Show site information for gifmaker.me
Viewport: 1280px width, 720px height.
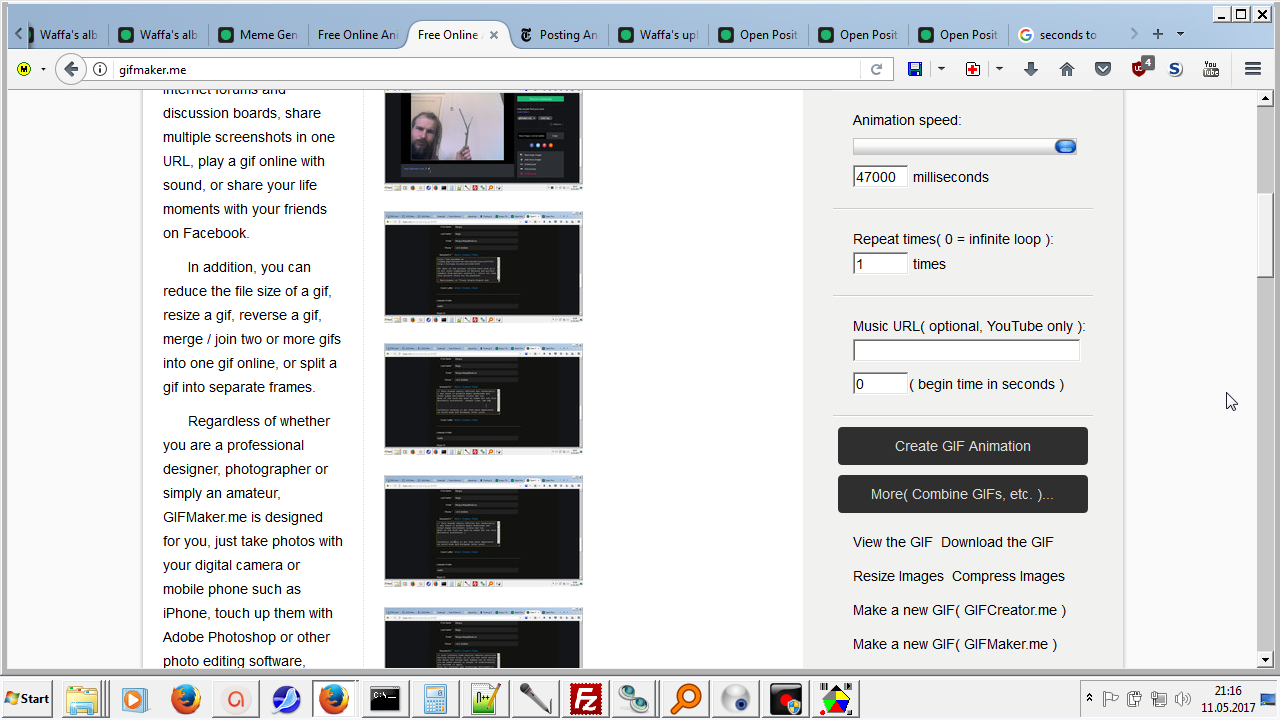[100, 69]
